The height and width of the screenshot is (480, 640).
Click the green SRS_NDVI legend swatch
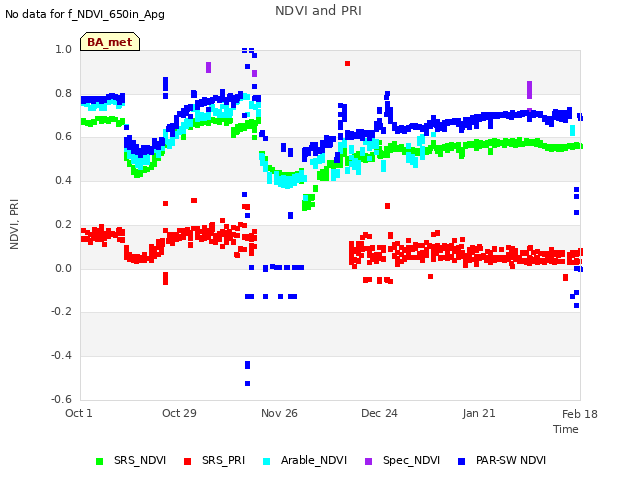point(100,461)
